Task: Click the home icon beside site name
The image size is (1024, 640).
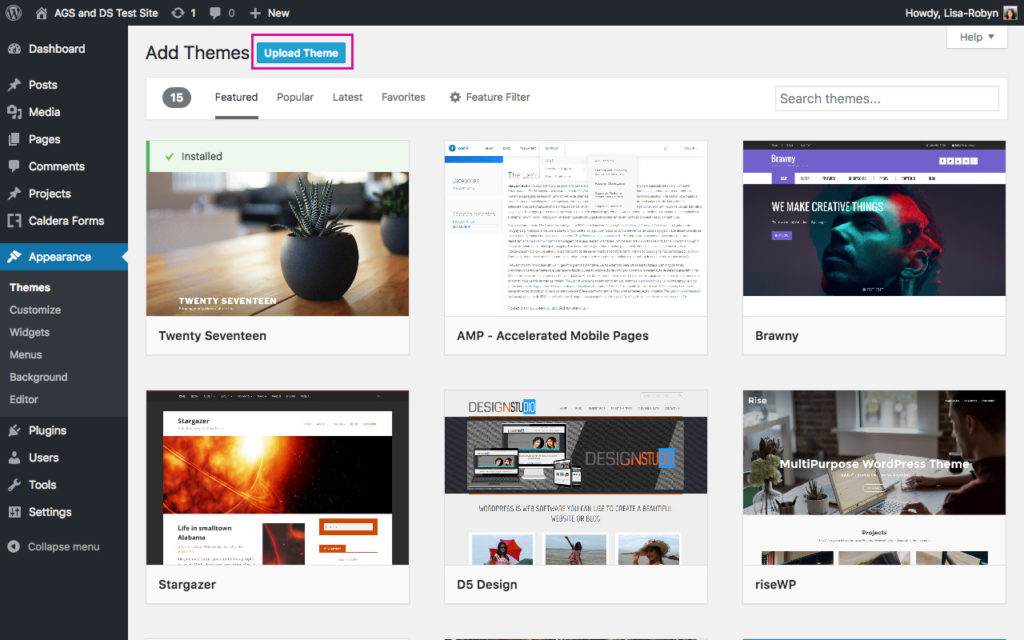Action: 41,12
